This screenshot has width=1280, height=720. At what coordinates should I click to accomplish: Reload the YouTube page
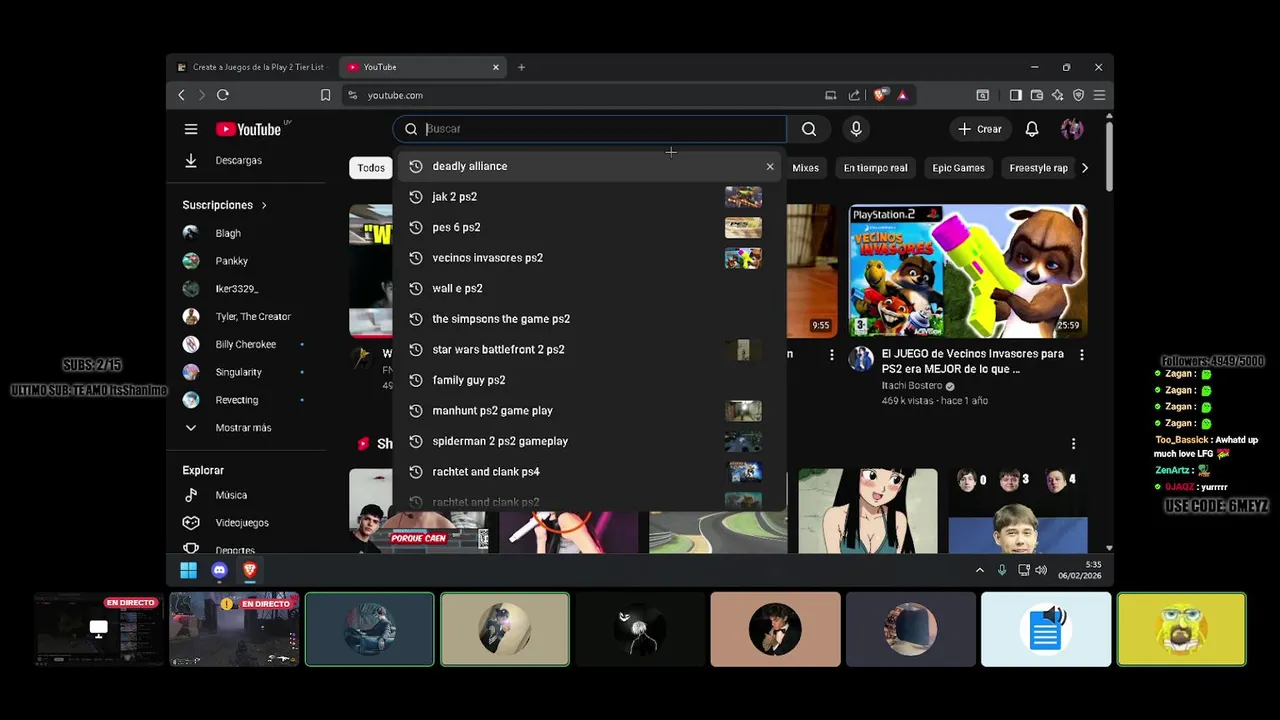[x=222, y=95]
